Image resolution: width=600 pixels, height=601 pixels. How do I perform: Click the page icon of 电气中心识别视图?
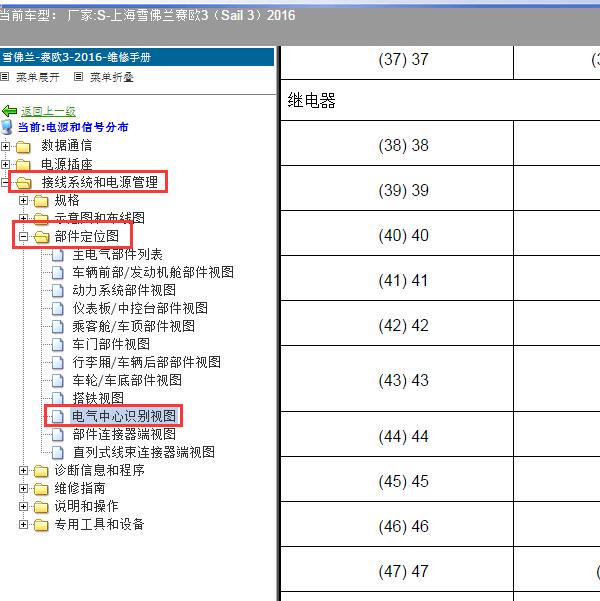pos(58,417)
